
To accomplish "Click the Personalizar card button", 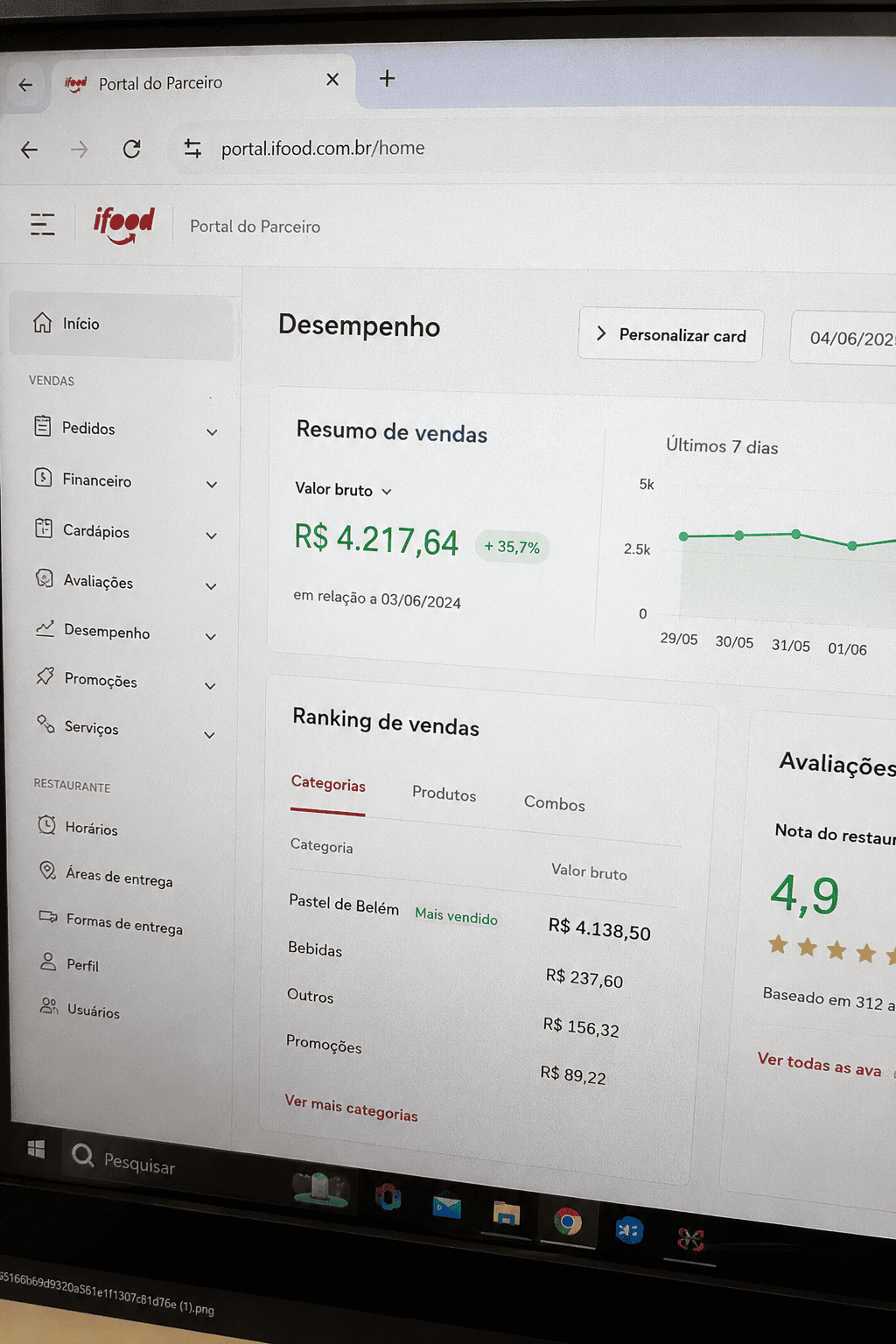I will (x=670, y=335).
